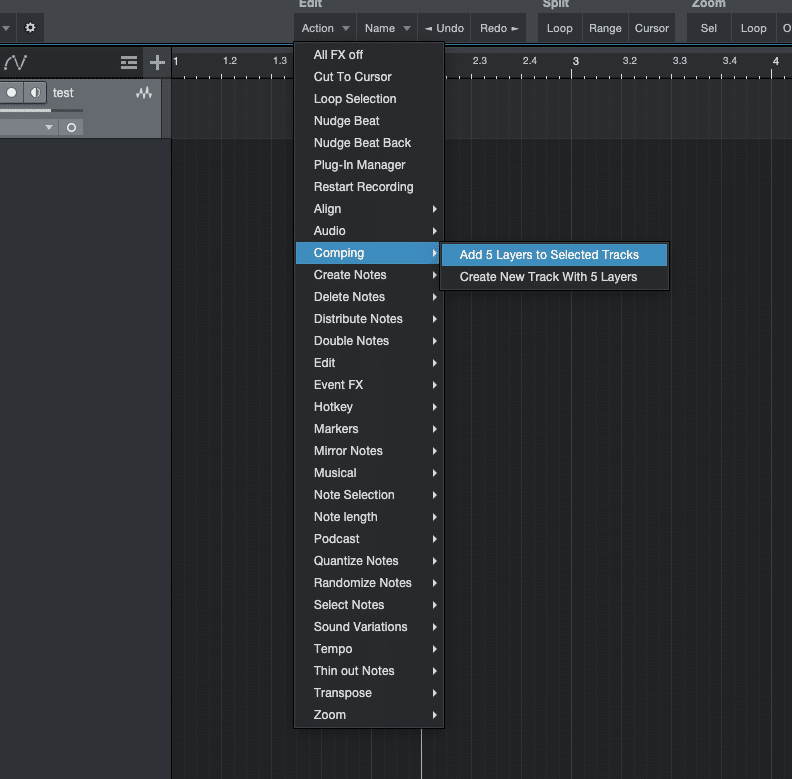Expand the Edit submenu
792x779 pixels.
[x=369, y=363]
